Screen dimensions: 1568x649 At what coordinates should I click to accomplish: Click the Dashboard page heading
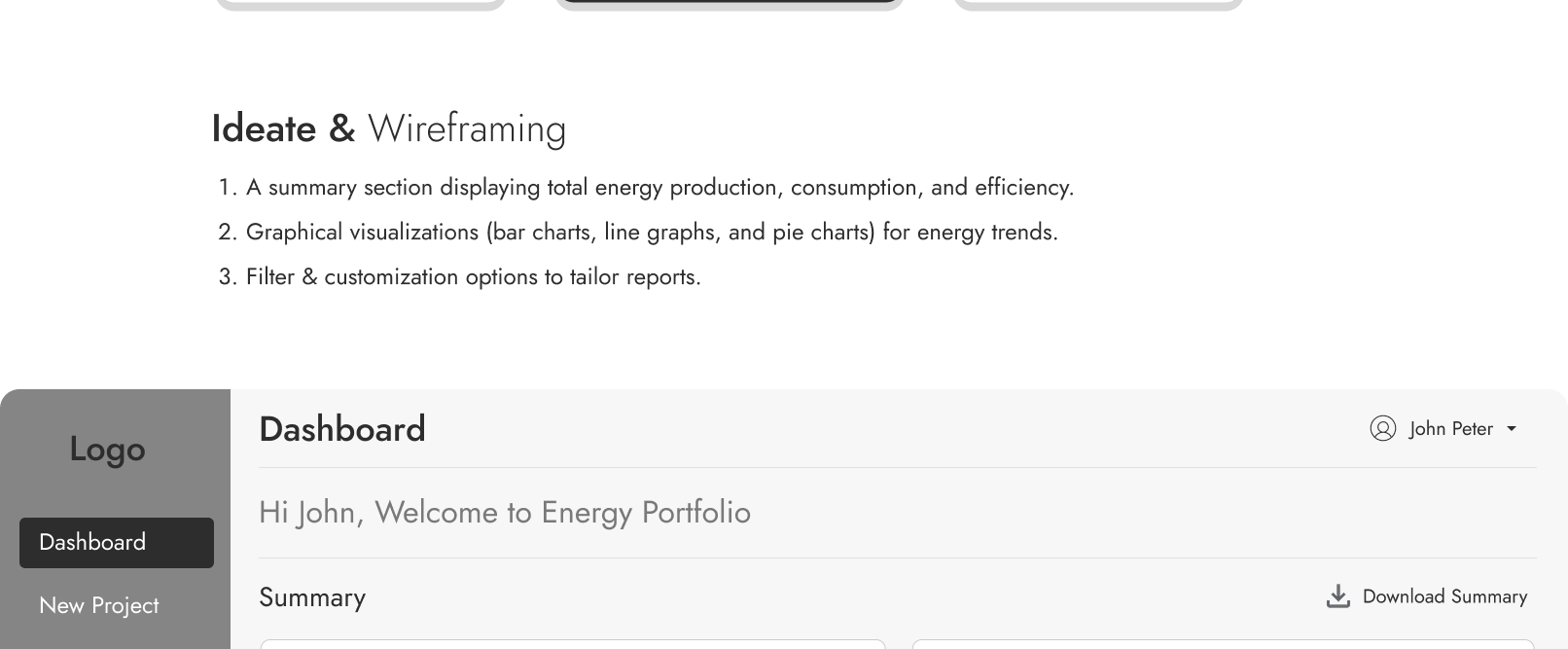pos(342,429)
